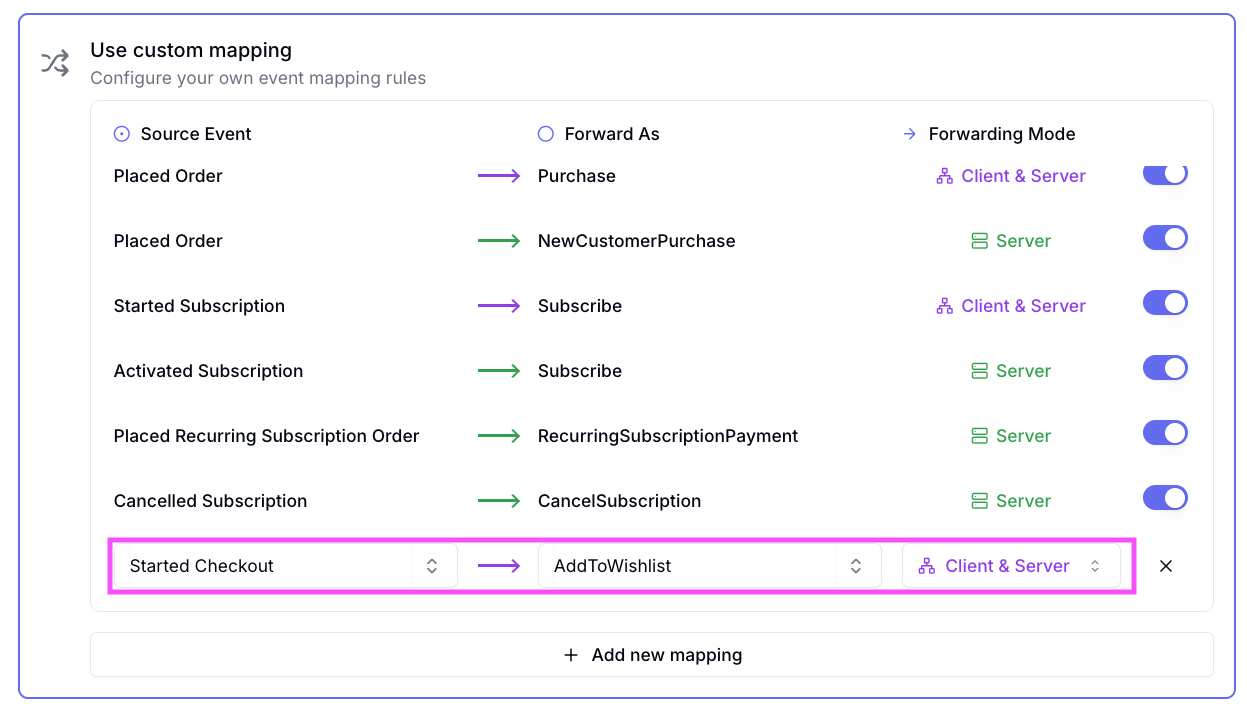Click the server icon on the CancelSubscription row
The image size is (1247, 714).
point(979,500)
